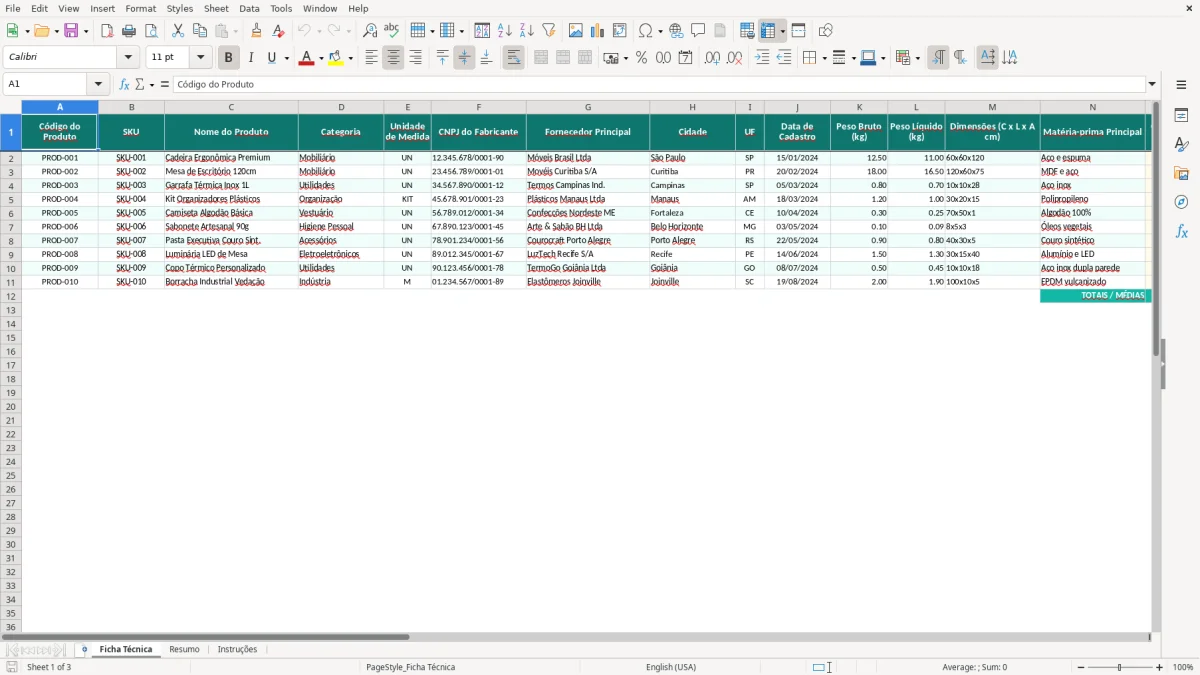This screenshot has height=675, width=1200.
Task: Click the Insert Image icon
Action: [576, 31]
